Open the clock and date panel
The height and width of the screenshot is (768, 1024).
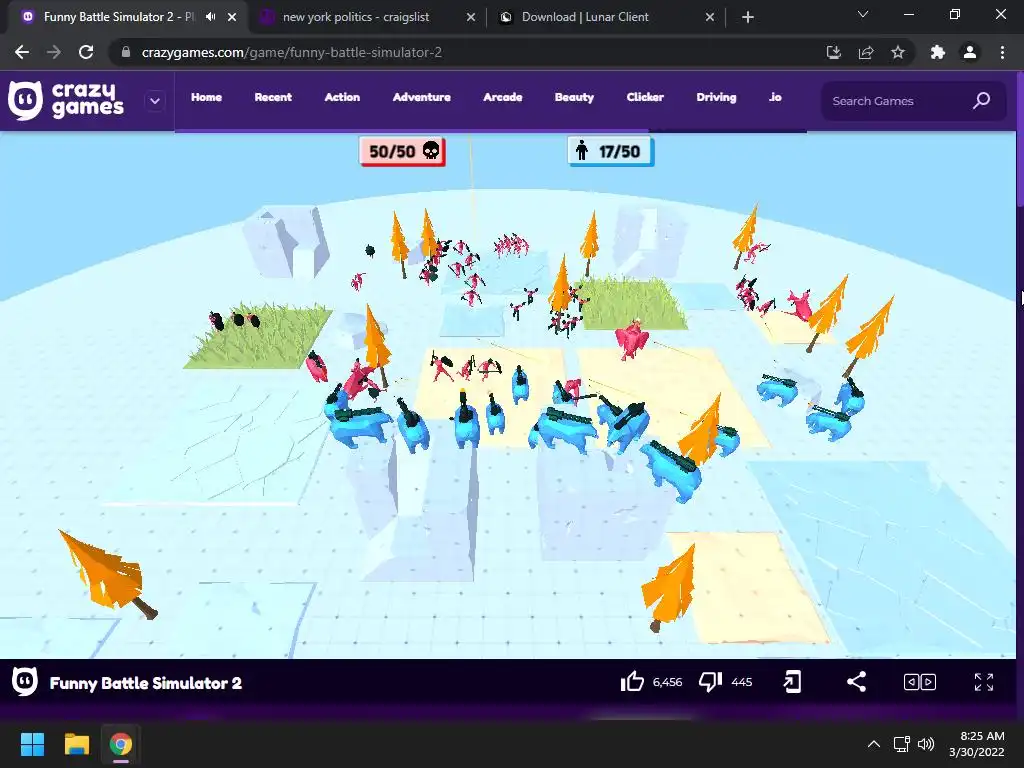[x=976, y=744]
